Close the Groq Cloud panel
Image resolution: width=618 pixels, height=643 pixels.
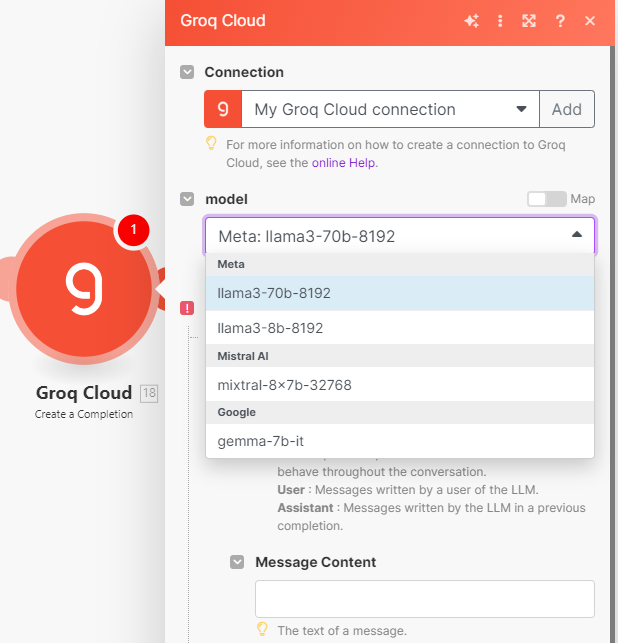[x=590, y=21]
